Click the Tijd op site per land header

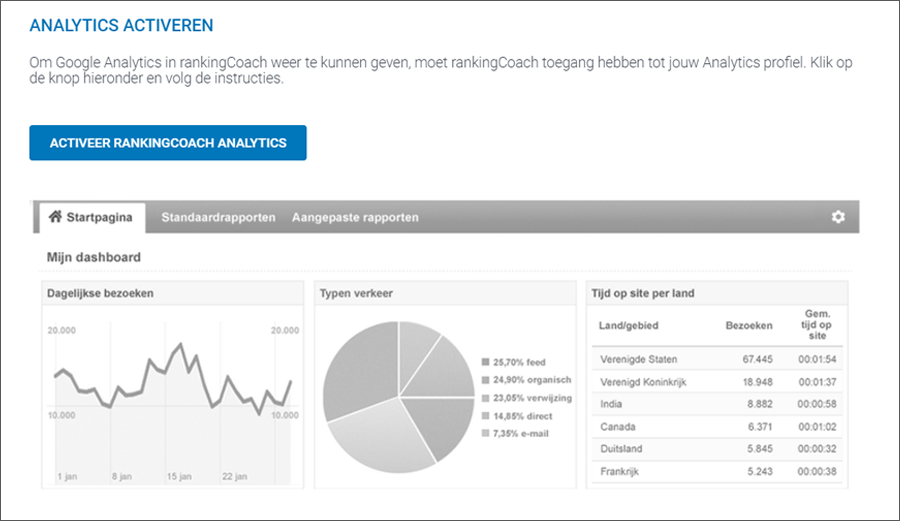tap(716, 293)
